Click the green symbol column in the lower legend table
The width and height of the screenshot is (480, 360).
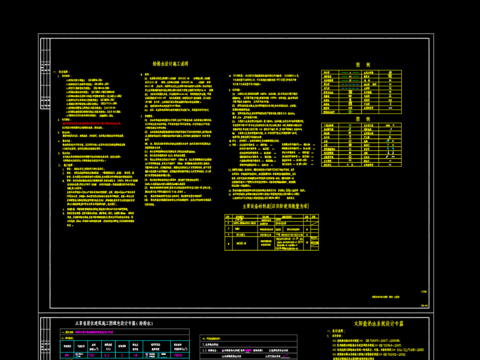coord(350,145)
